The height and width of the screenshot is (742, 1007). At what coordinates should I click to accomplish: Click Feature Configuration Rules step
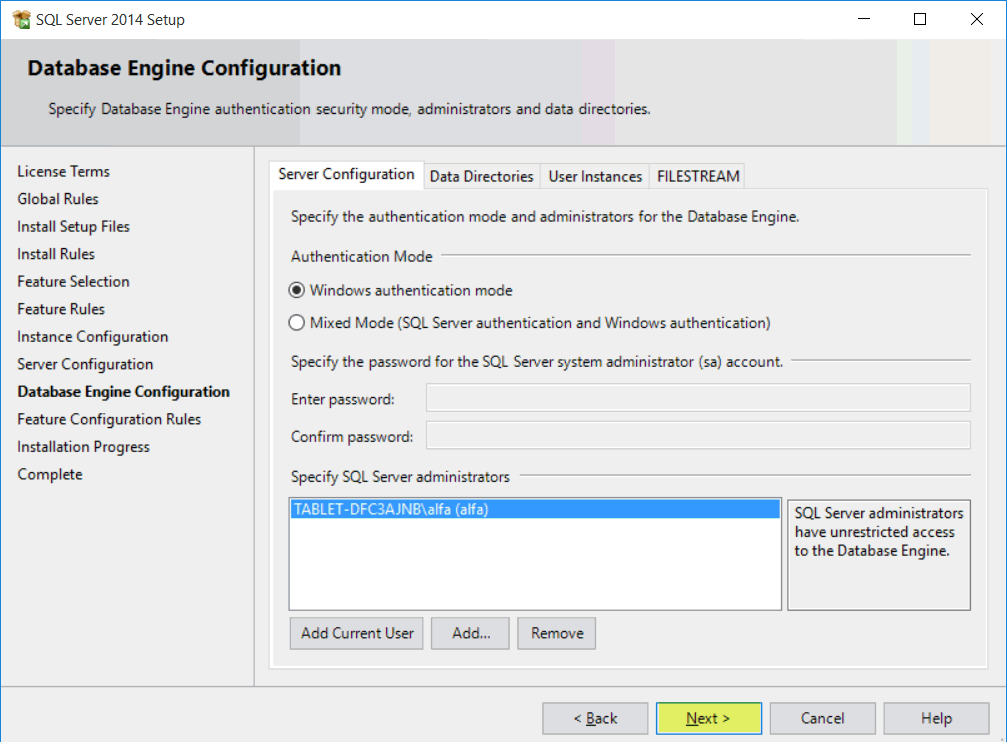pos(109,420)
